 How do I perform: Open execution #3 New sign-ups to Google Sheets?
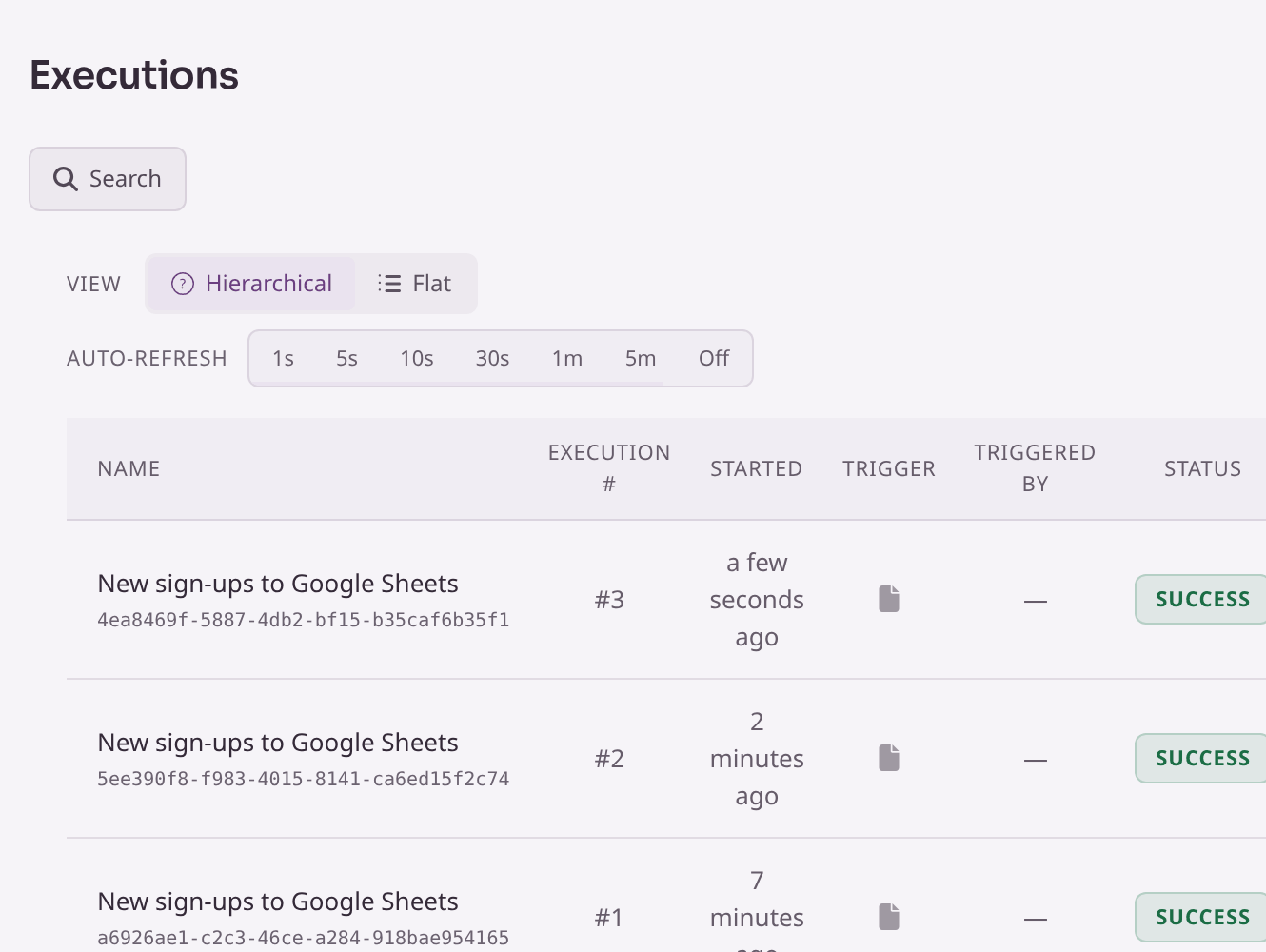tap(278, 584)
